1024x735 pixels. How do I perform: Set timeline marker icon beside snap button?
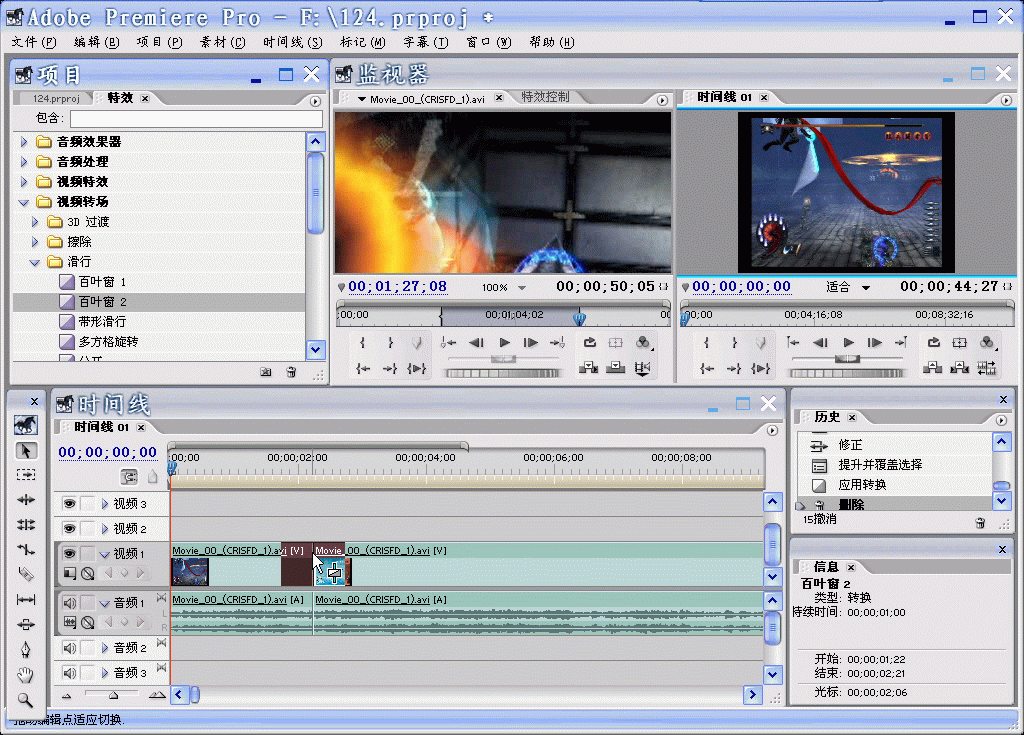(x=152, y=477)
